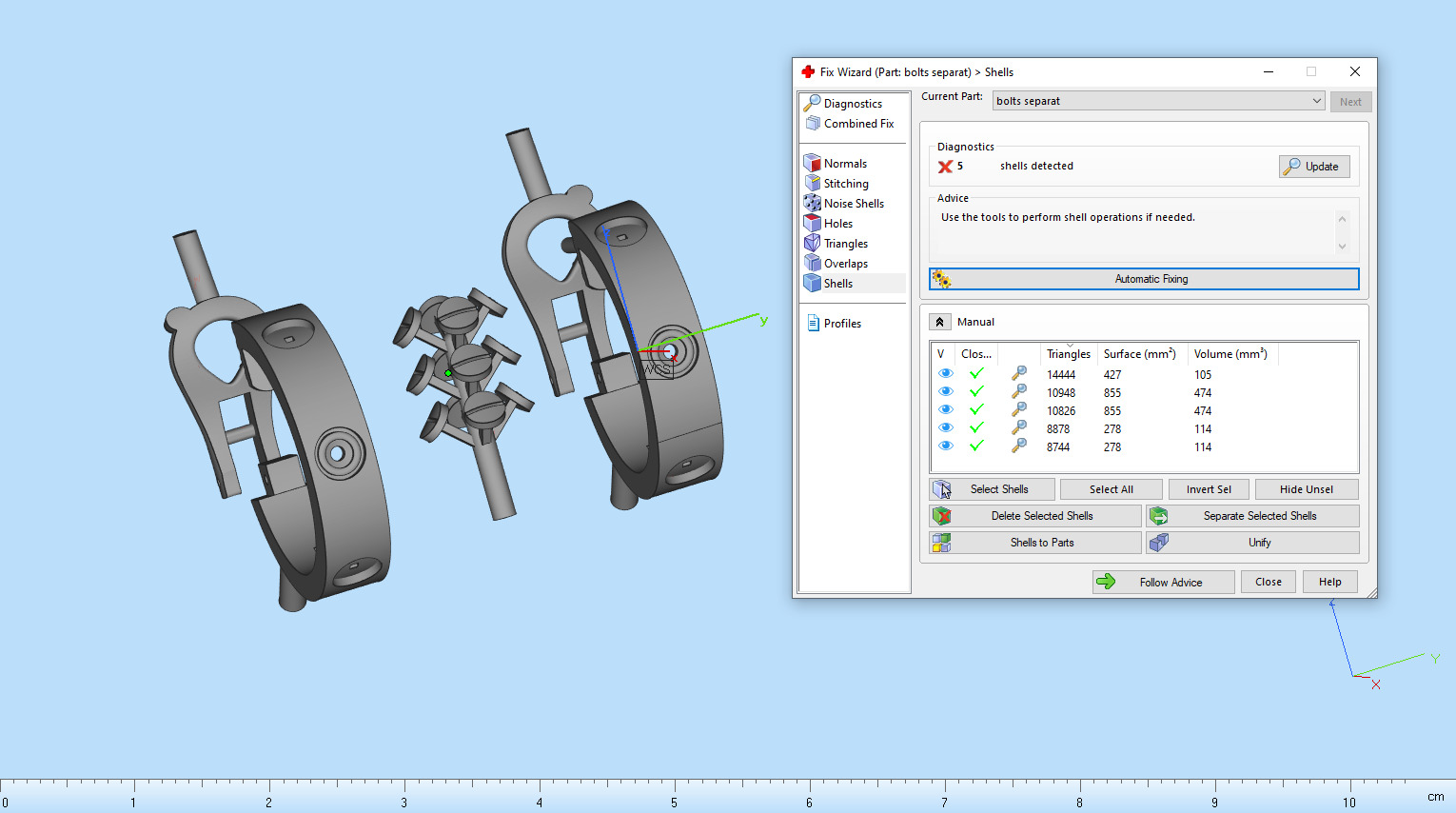Image resolution: width=1456 pixels, height=813 pixels.
Task: Select the row with 8878 triangles
Action: click(x=1144, y=428)
